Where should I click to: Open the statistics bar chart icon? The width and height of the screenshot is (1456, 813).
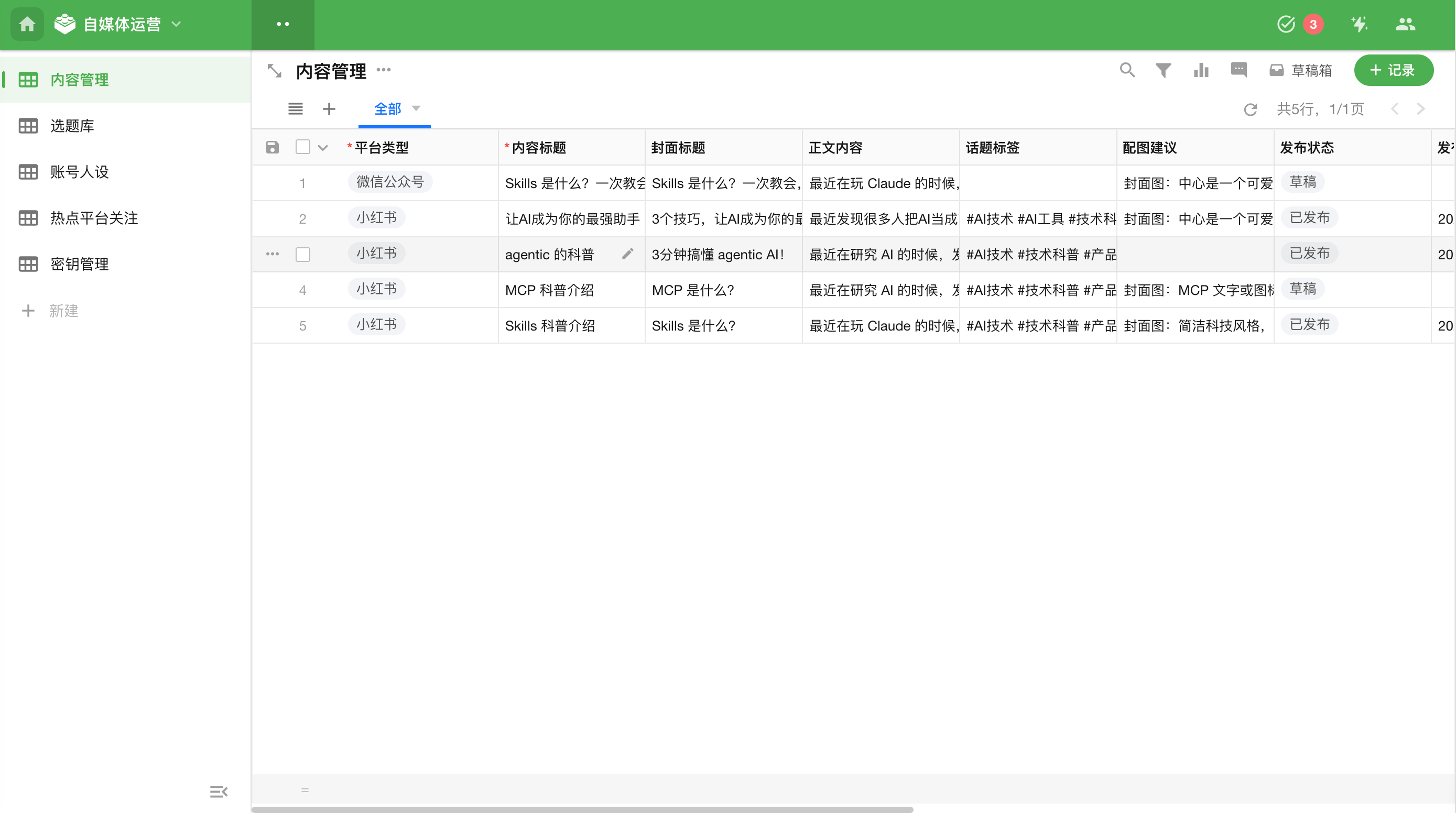[1201, 70]
